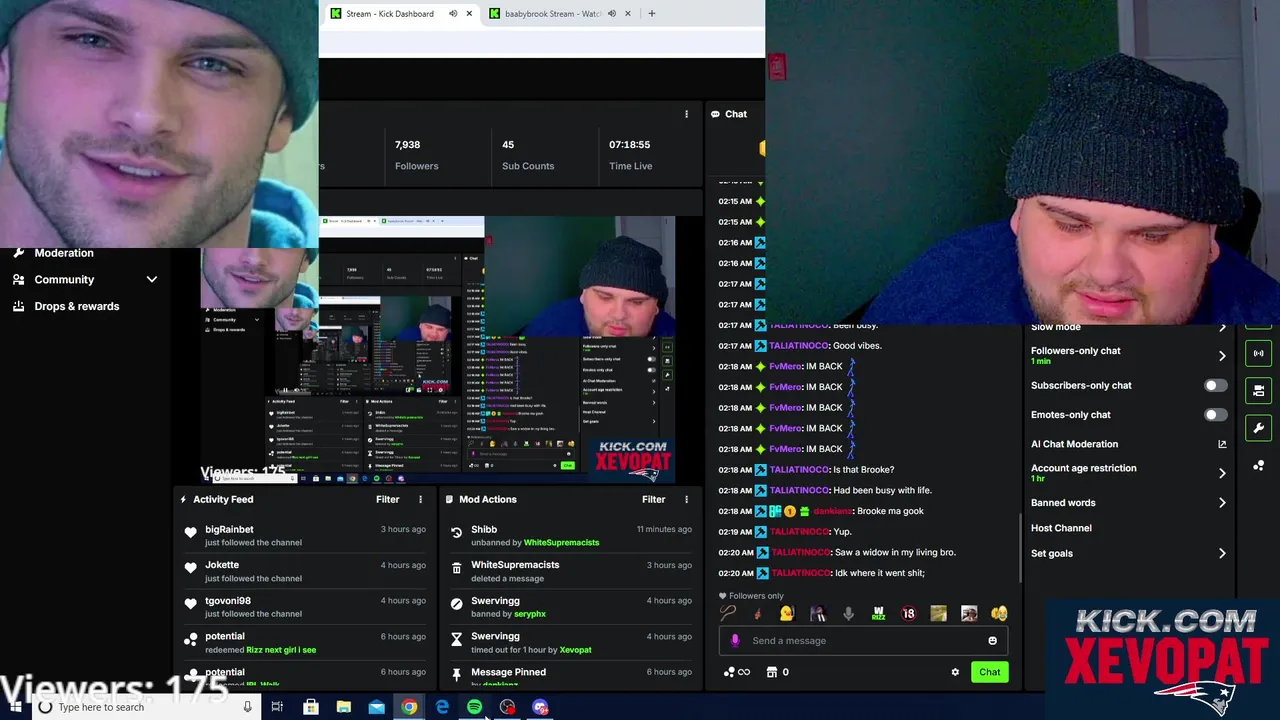The image size is (1280, 720).
Task: Select Host Channel option
Action: click(1061, 528)
